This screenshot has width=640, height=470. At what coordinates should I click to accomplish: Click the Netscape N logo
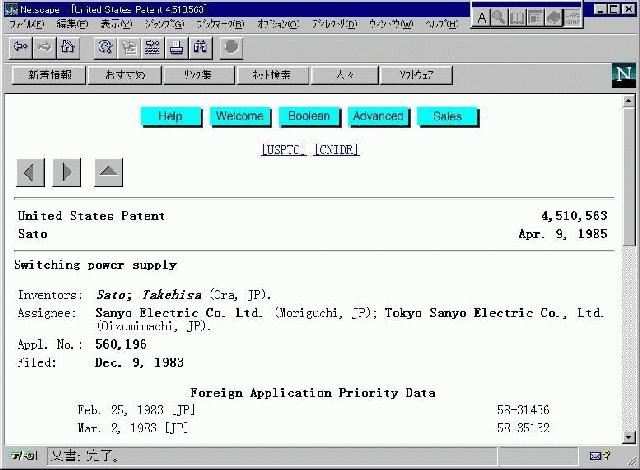tap(623, 75)
